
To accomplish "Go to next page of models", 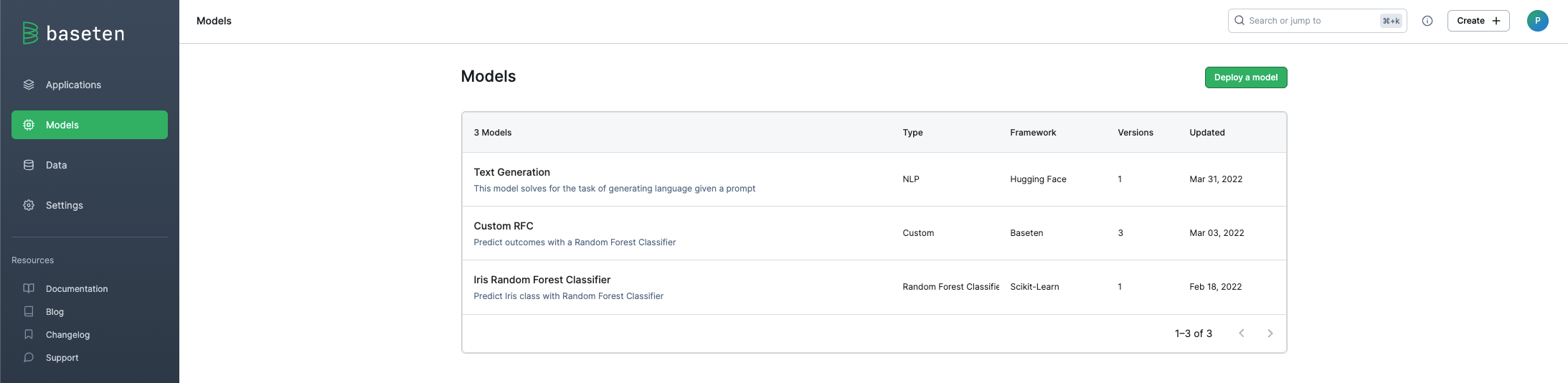I will pos(1270,334).
